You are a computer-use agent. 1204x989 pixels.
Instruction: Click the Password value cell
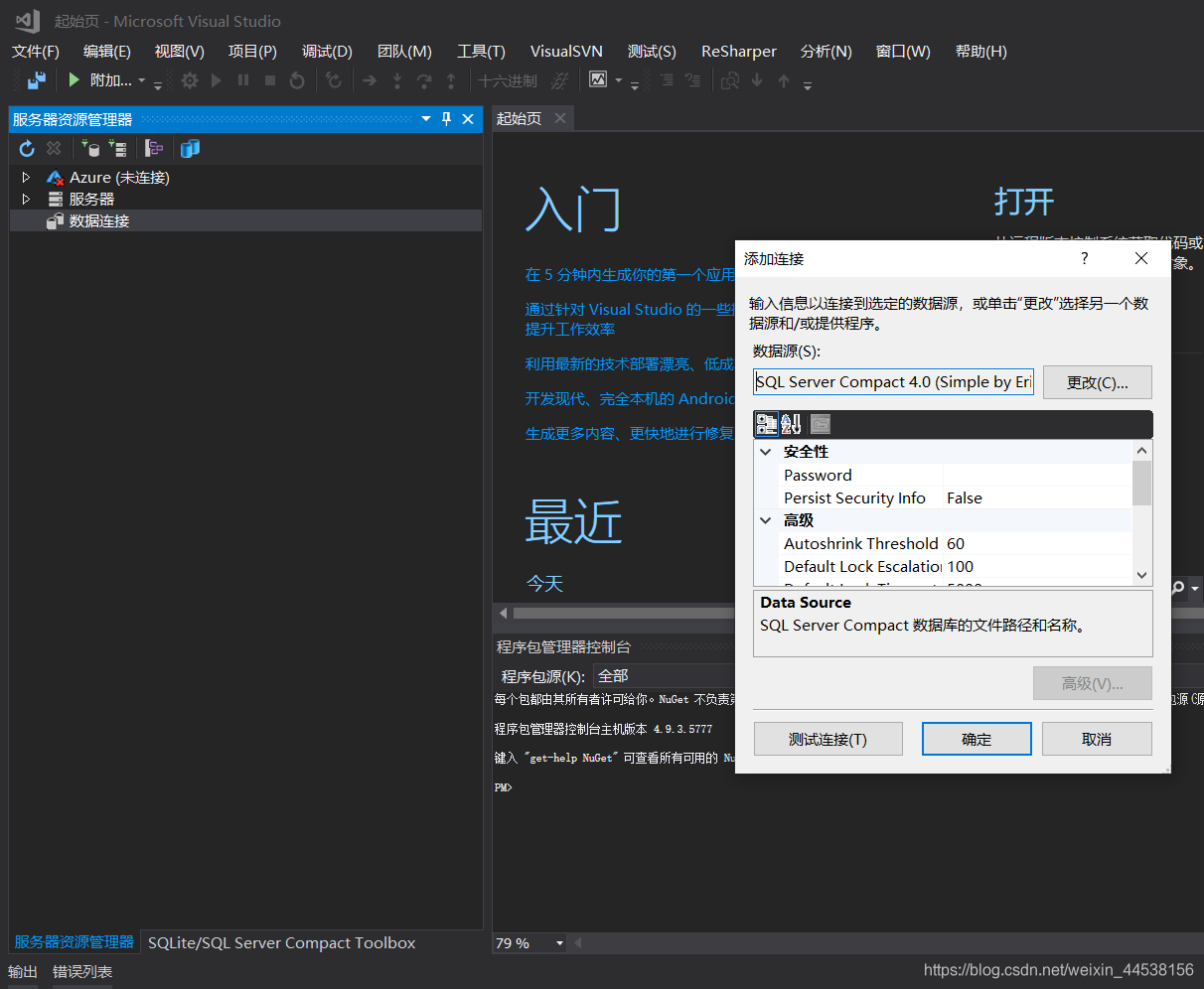[1037, 475]
